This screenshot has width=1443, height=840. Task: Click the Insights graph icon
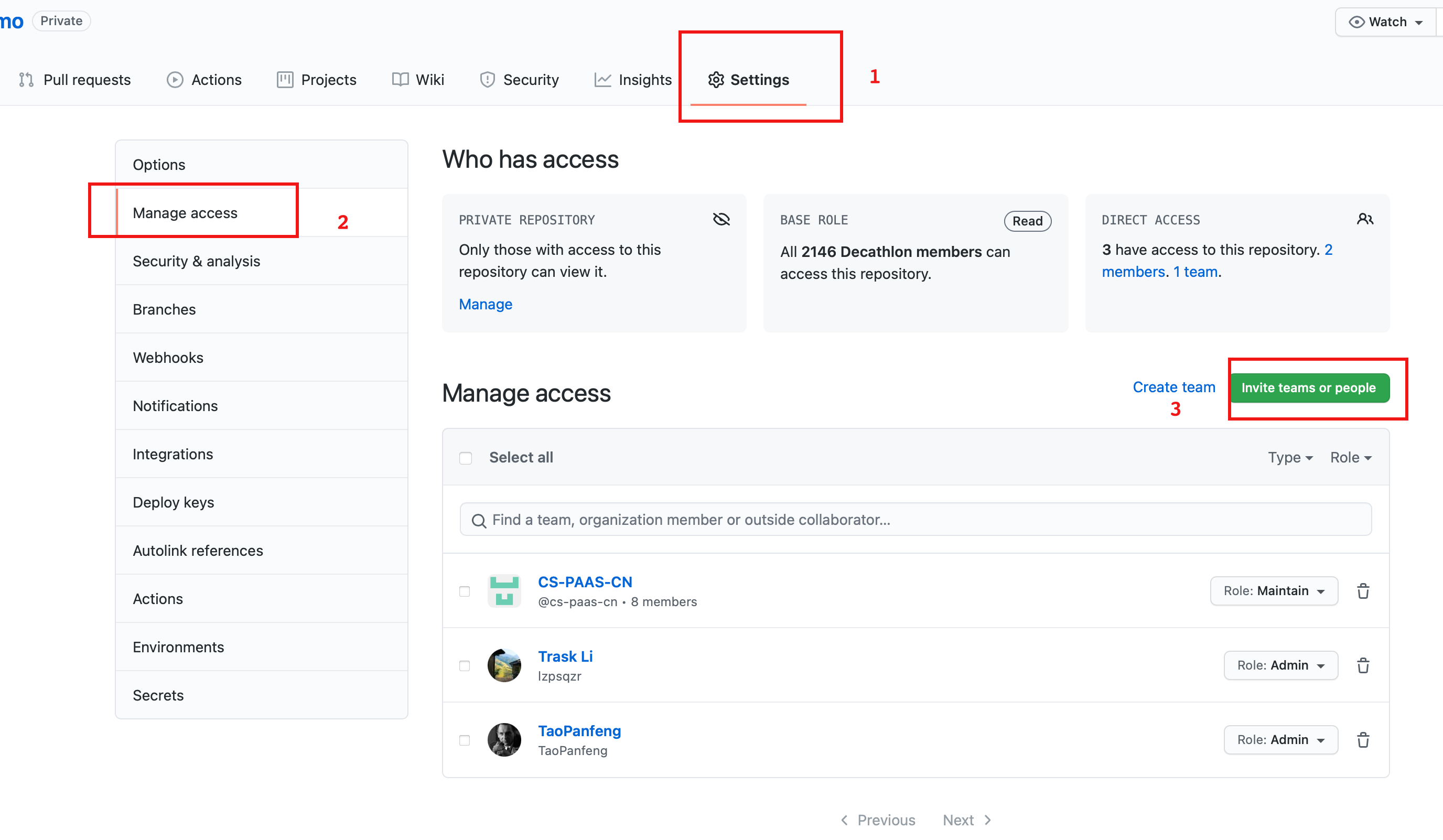click(602, 80)
